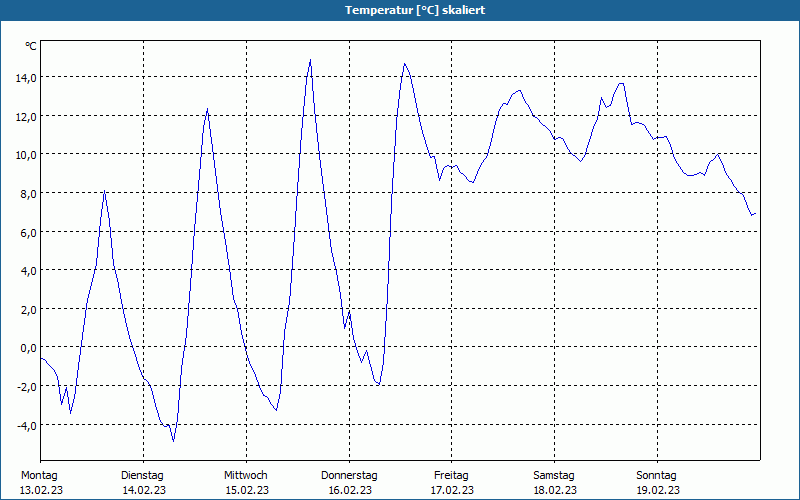Click the 0,0 y-axis label
800x500 pixels.
pyautogui.click(x=29, y=348)
